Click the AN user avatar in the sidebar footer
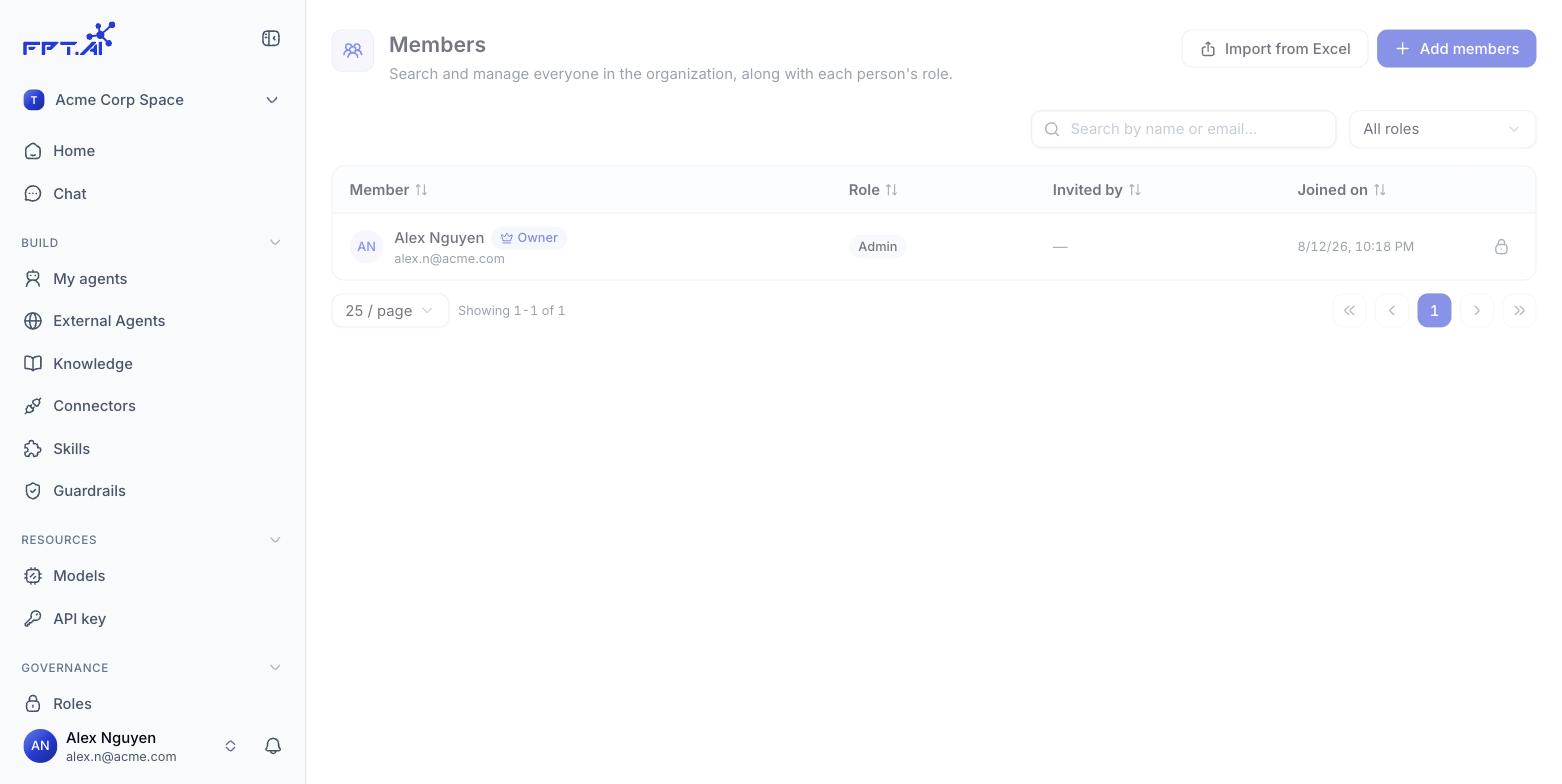 pos(40,746)
